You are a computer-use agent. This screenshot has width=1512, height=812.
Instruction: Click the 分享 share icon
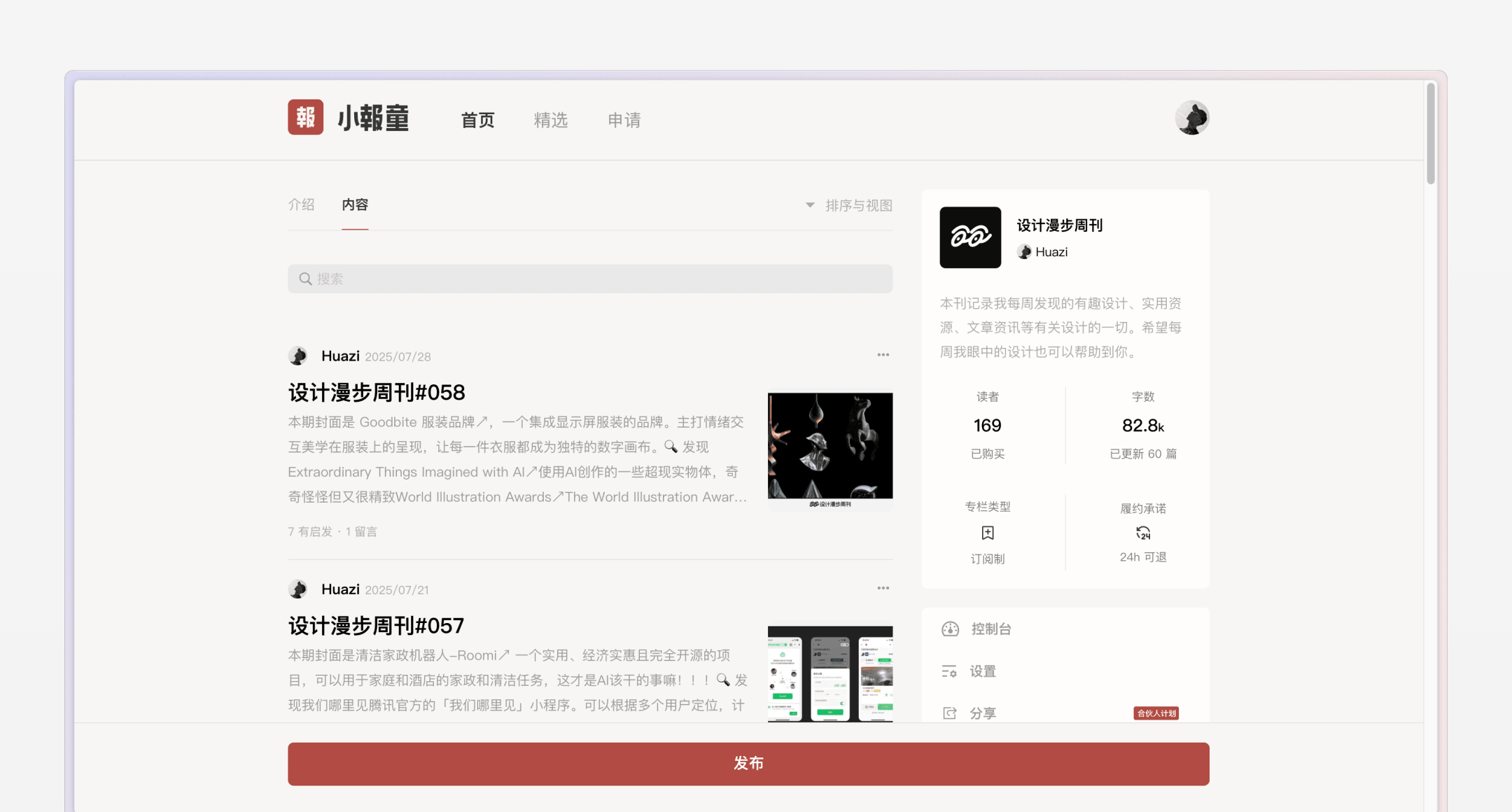click(x=949, y=713)
